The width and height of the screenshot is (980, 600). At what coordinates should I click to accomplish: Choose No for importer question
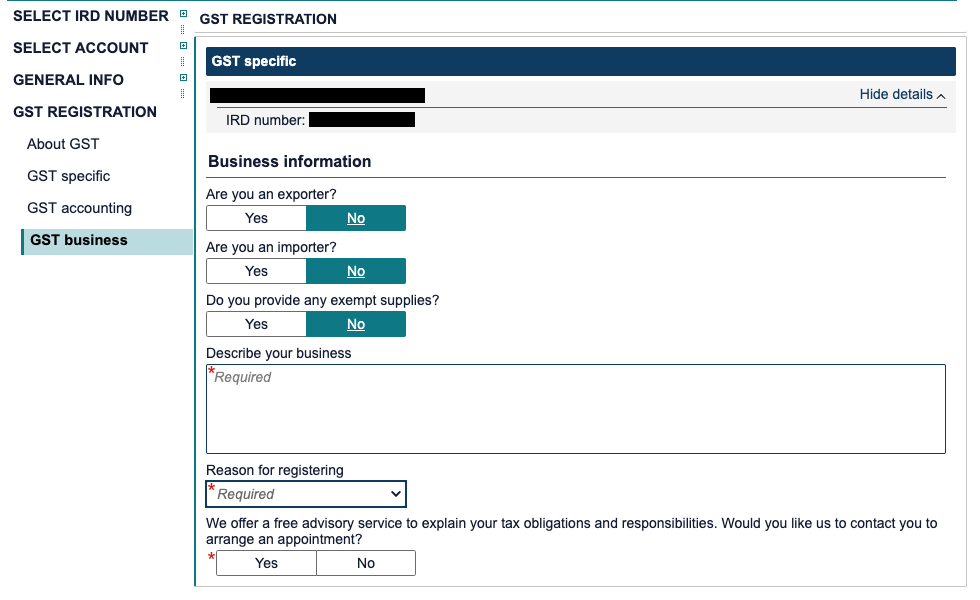coord(356,271)
